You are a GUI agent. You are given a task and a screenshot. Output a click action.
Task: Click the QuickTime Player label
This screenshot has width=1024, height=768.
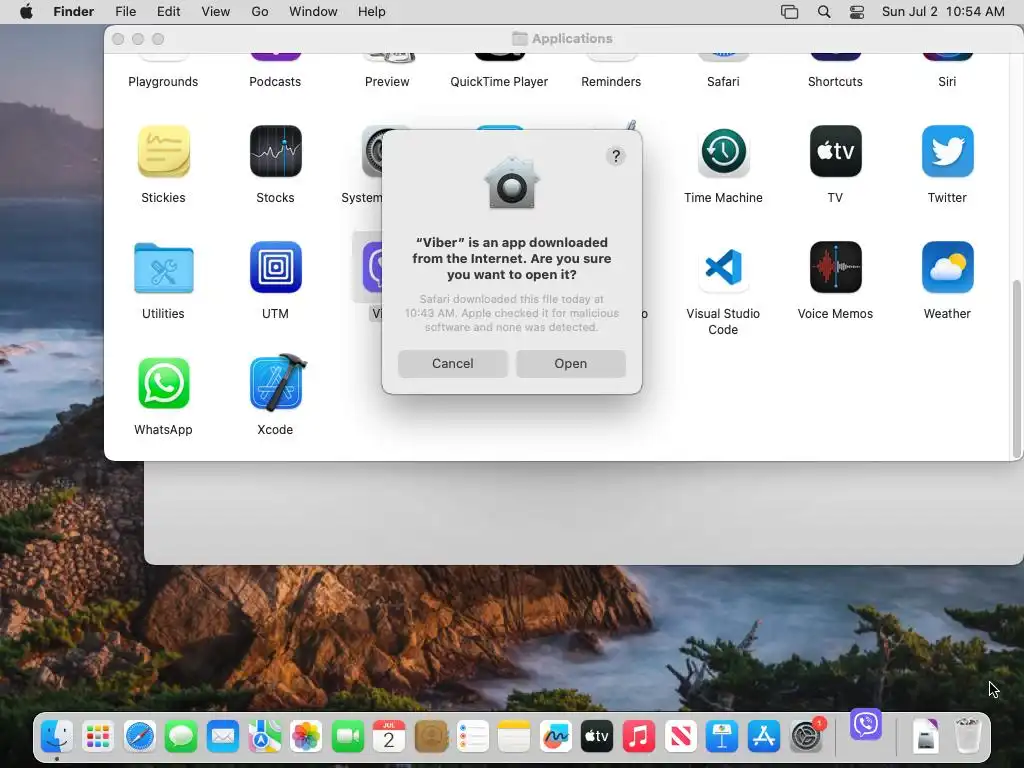click(x=499, y=82)
